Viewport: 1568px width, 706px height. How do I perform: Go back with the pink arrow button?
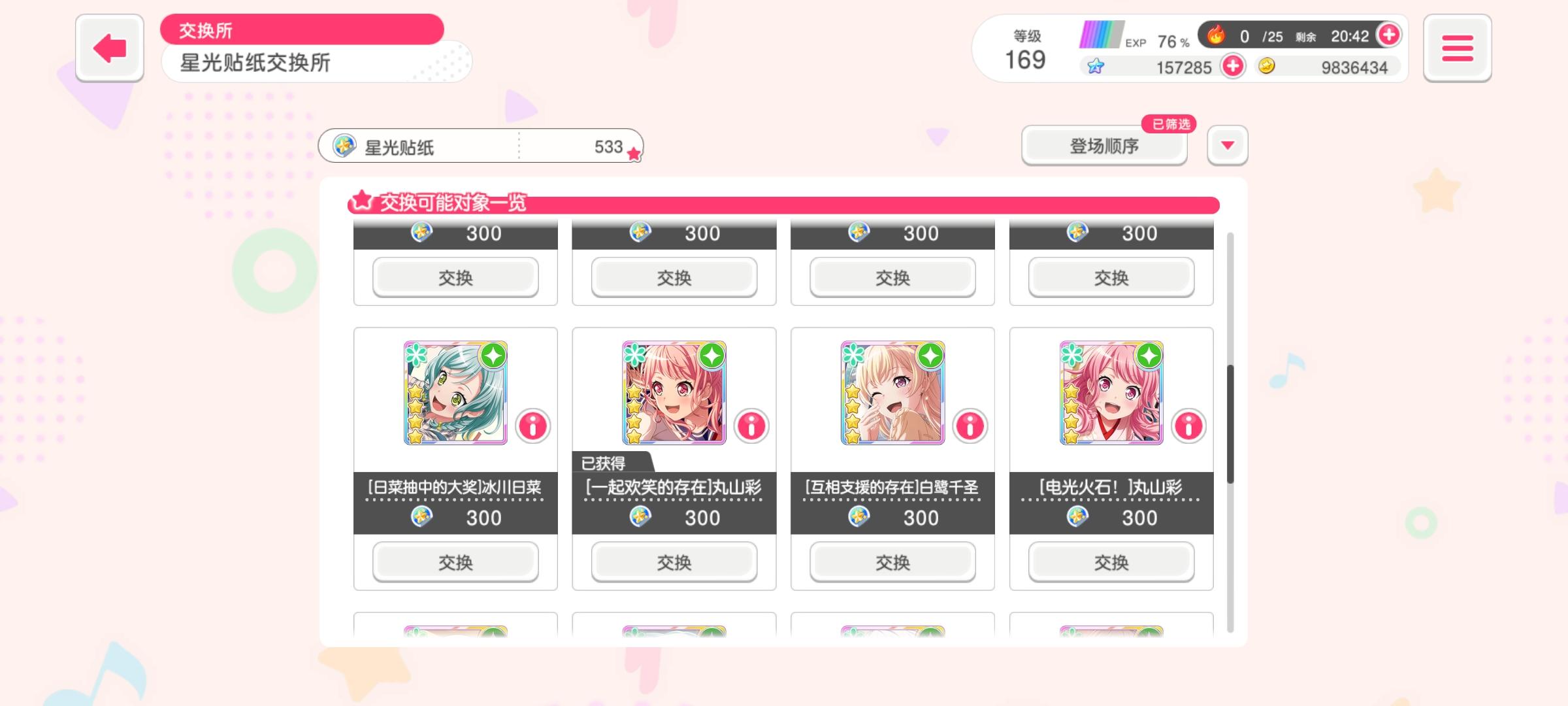click(x=109, y=48)
